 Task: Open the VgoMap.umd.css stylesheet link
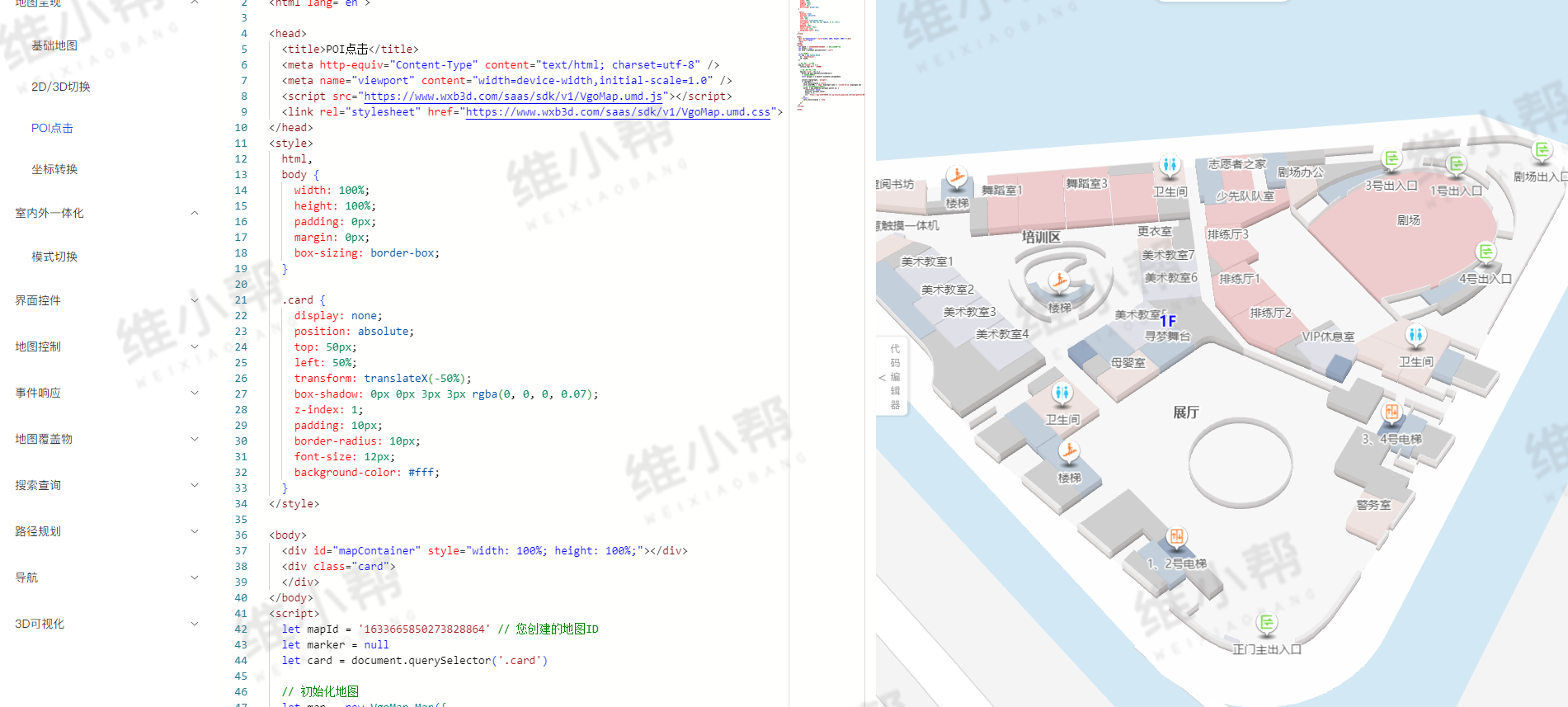[618, 112]
